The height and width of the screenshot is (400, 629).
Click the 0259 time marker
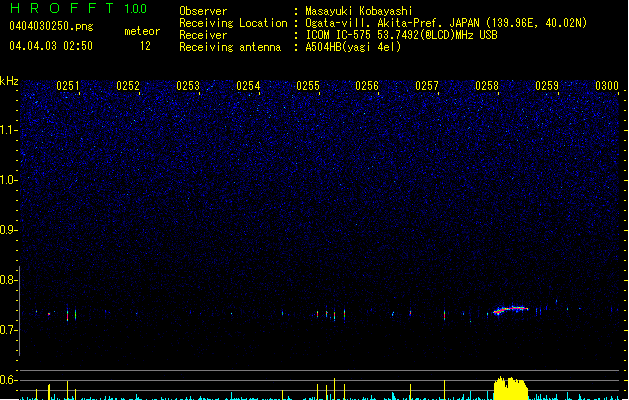click(547, 86)
